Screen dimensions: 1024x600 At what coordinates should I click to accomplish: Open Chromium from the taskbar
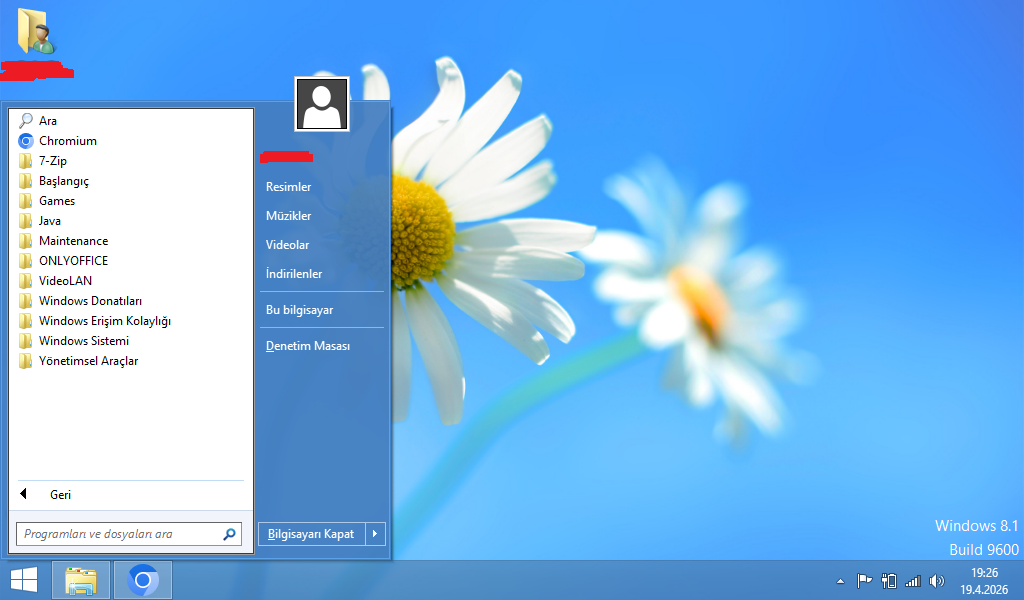coord(143,580)
